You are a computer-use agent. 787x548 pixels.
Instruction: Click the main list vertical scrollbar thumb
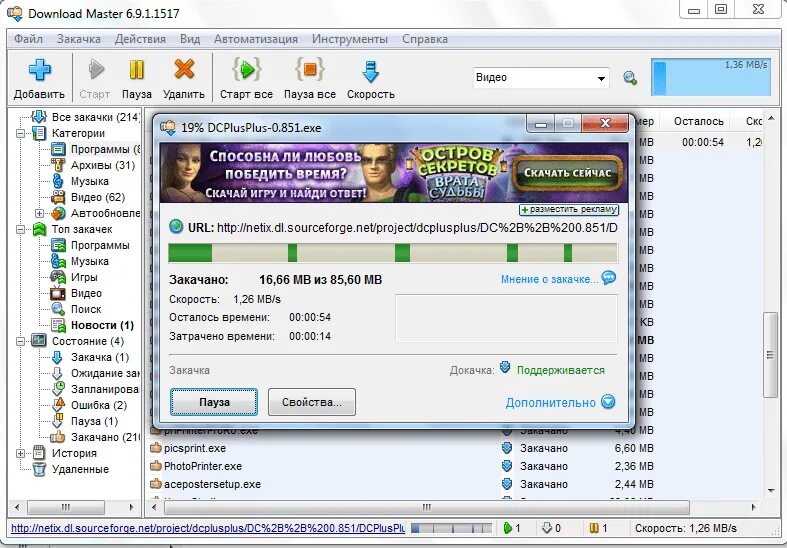770,355
